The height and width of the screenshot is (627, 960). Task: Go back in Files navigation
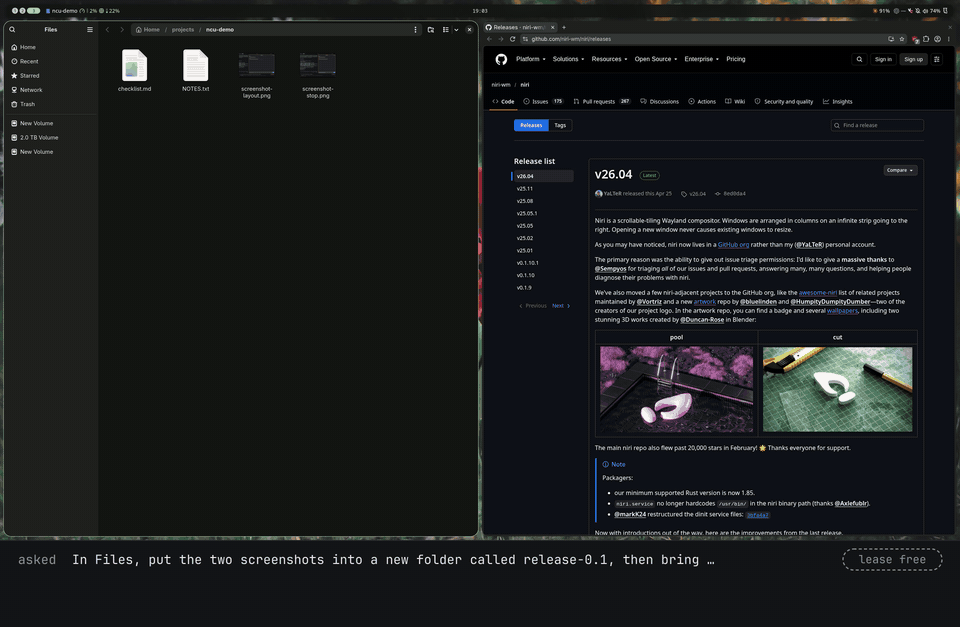(107, 29)
